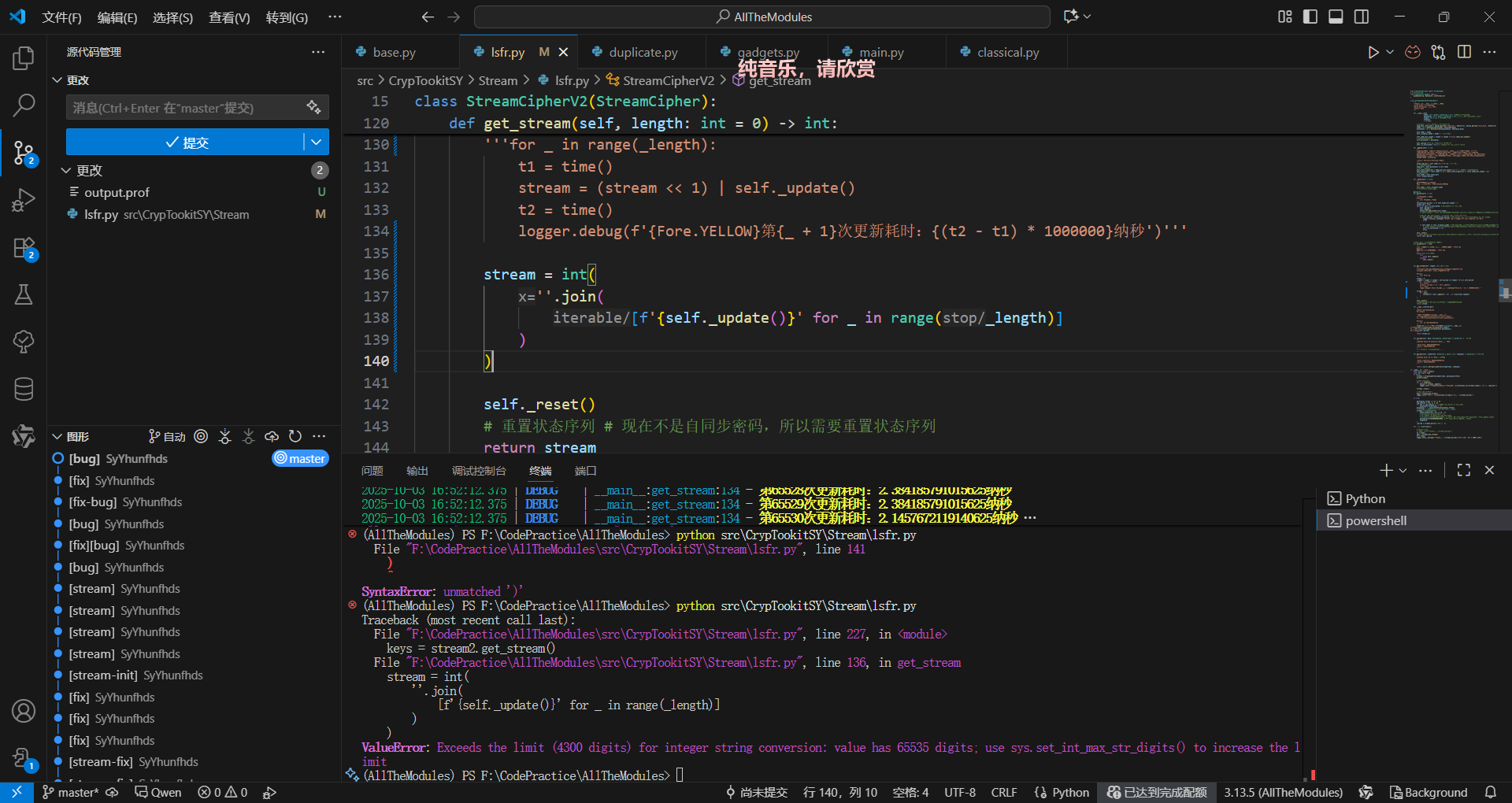Open the Explorer view in activity bar
The width and height of the screenshot is (1512, 803).
[24, 58]
